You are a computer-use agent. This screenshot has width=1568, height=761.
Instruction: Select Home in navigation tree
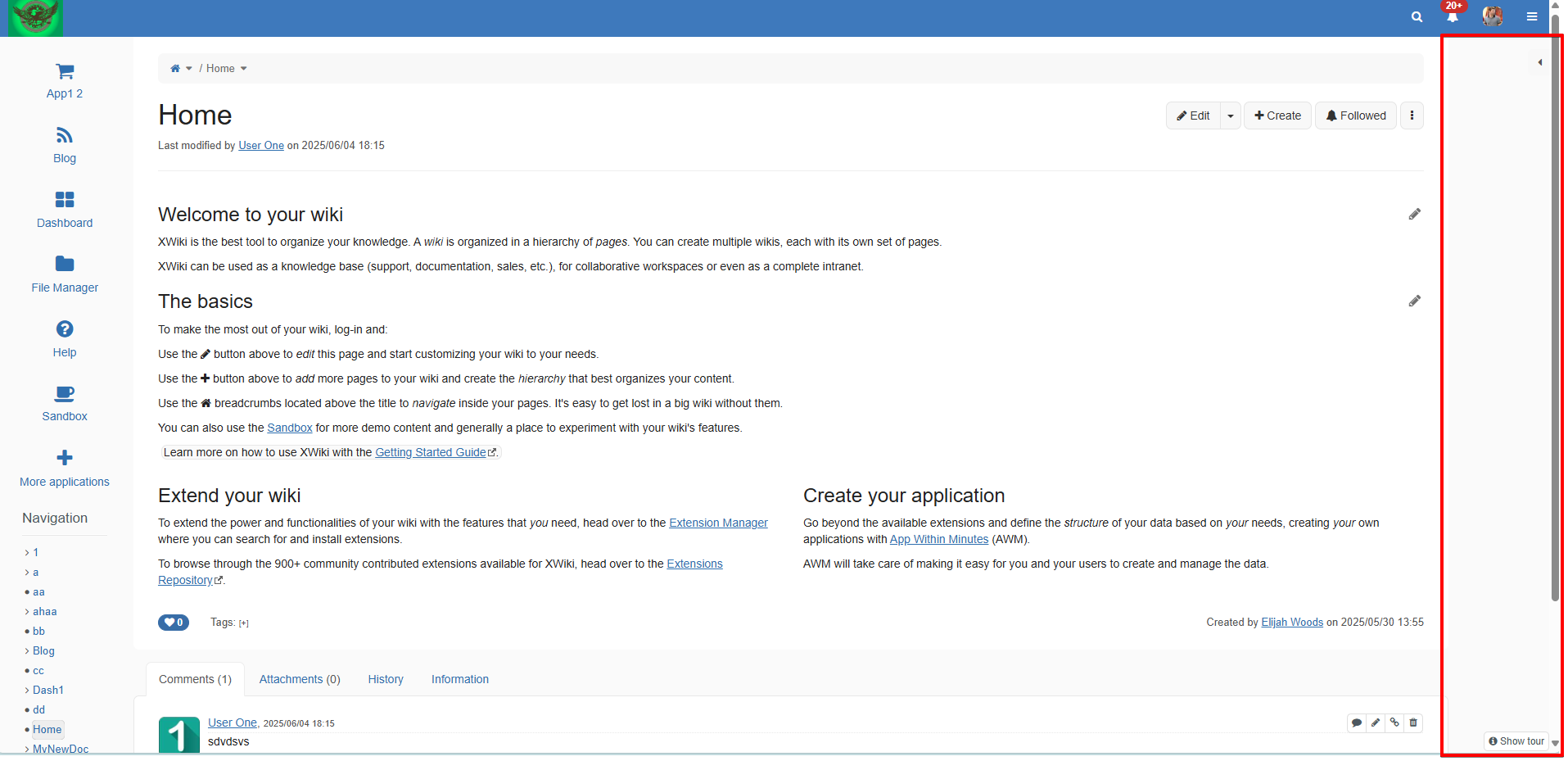pyautogui.click(x=47, y=730)
